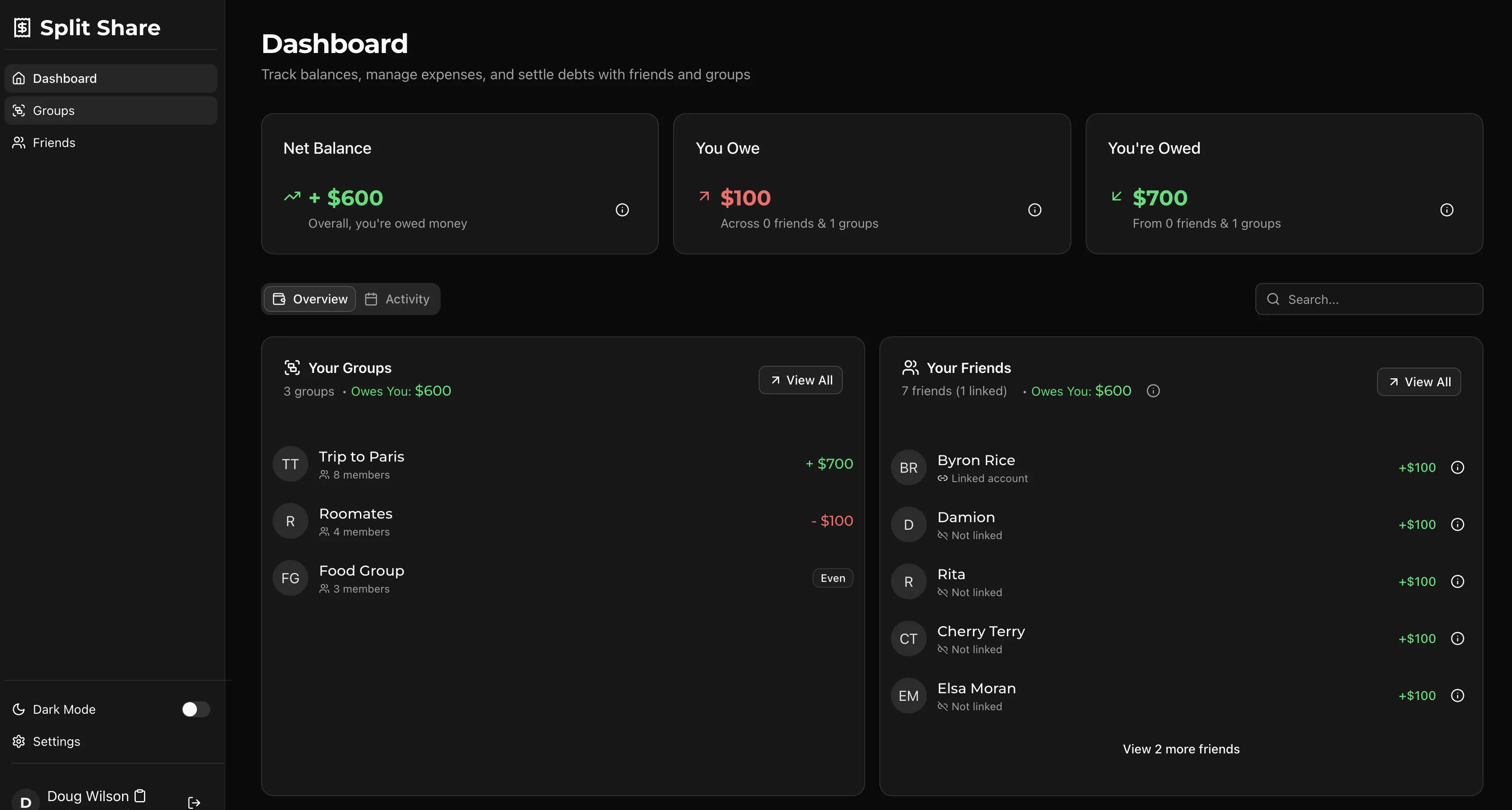Click the Groups icon in the sidebar
This screenshot has height=810, width=1512.
coord(19,110)
